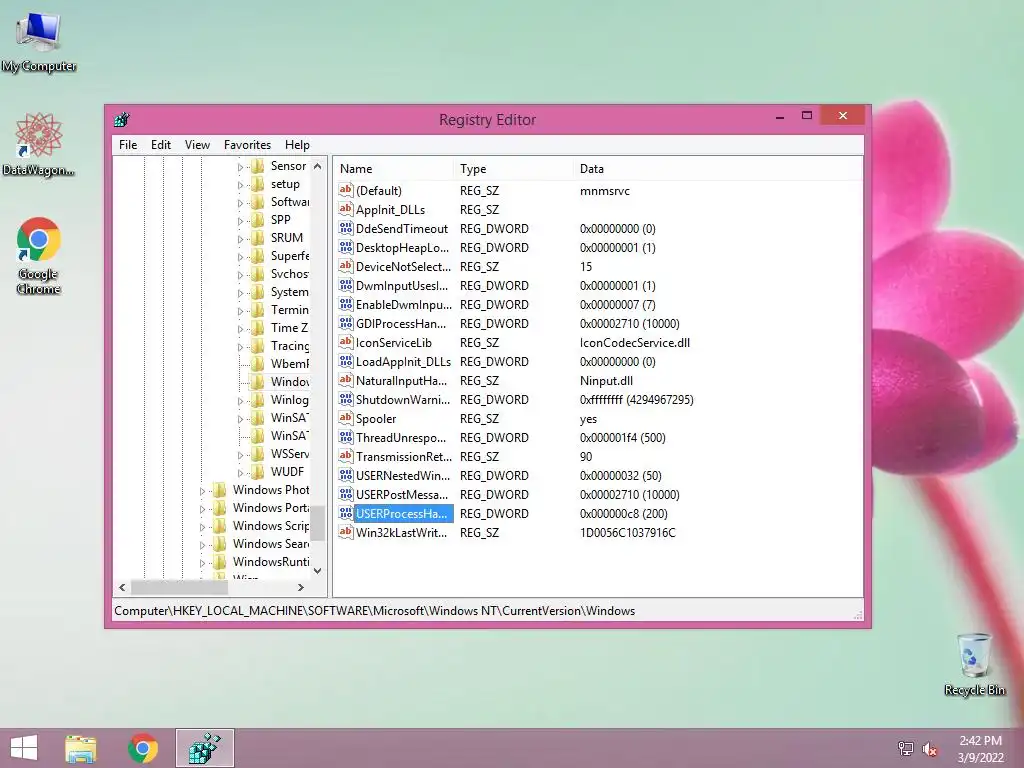Expand the SPP tree node
Image resolution: width=1024 pixels, height=768 pixels.
click(240, 221)
